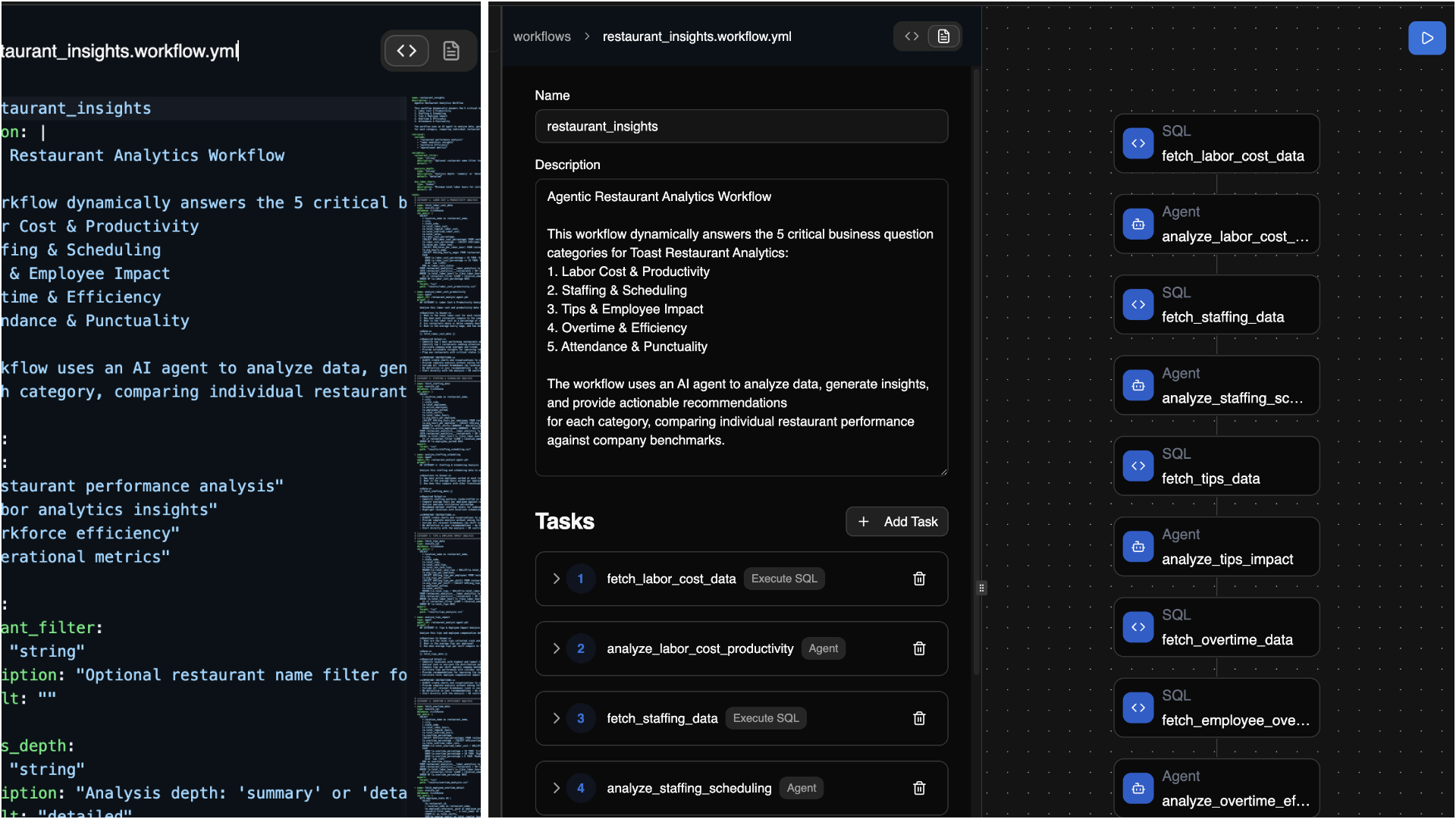The image size is (1456, 819).
Task: Expand the fetch_staffing_data task row
Action: (557, 718)
